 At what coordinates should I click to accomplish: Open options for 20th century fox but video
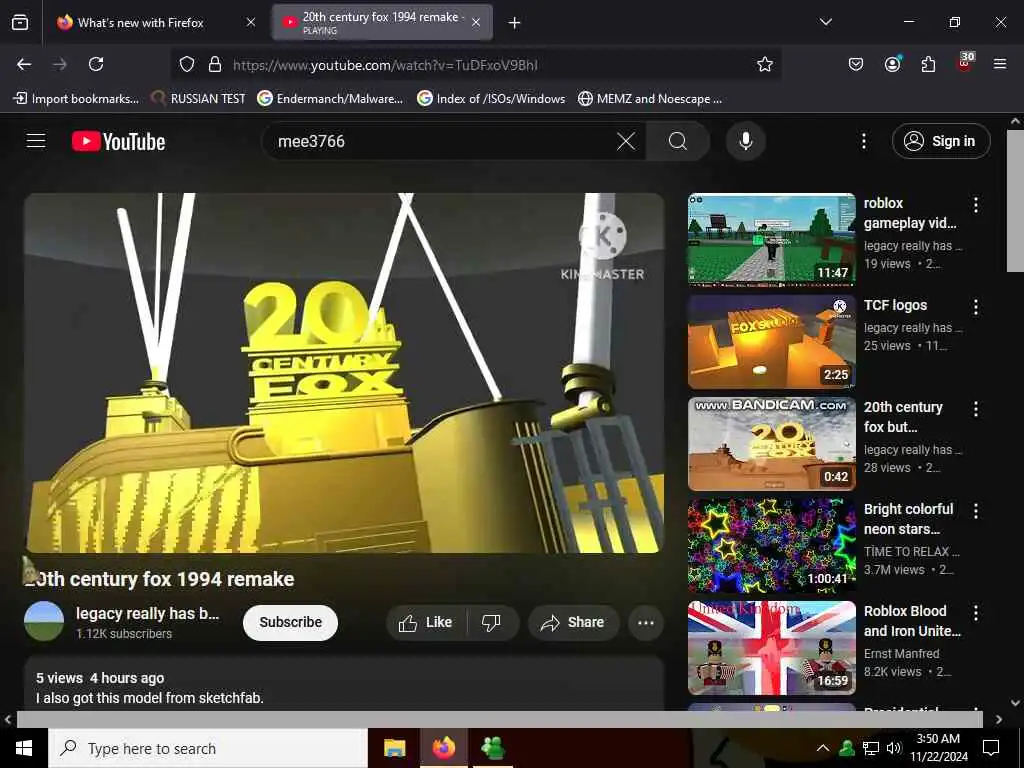(976, 409)
